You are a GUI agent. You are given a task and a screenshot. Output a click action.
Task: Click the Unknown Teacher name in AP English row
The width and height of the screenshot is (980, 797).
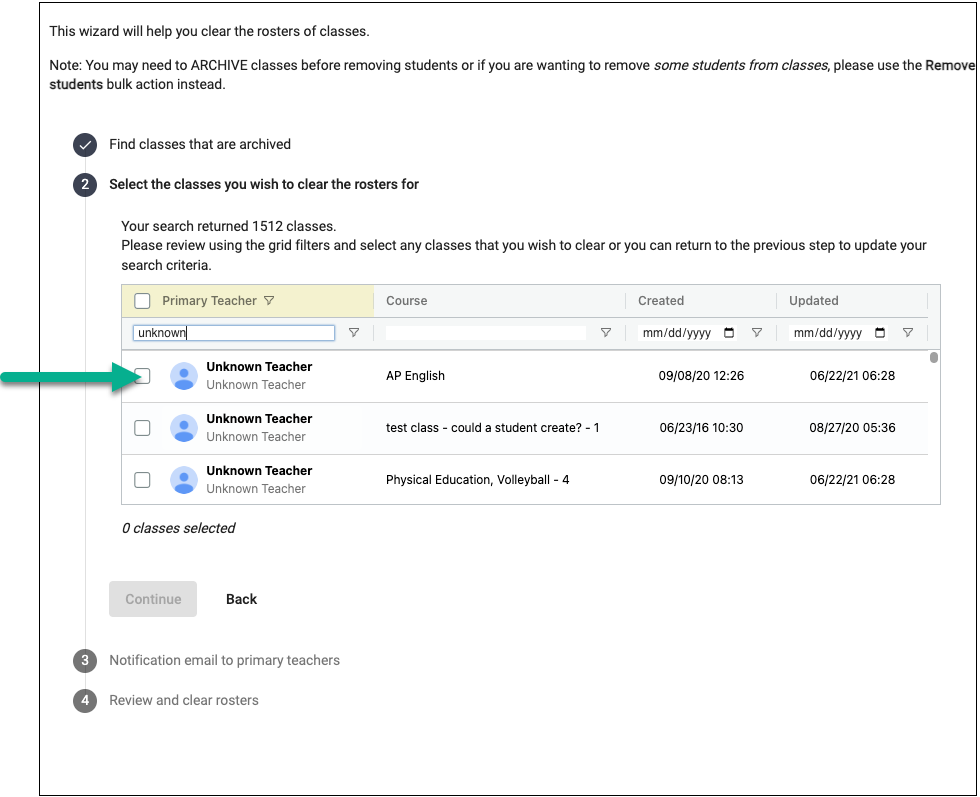click(x=259, y=367)
